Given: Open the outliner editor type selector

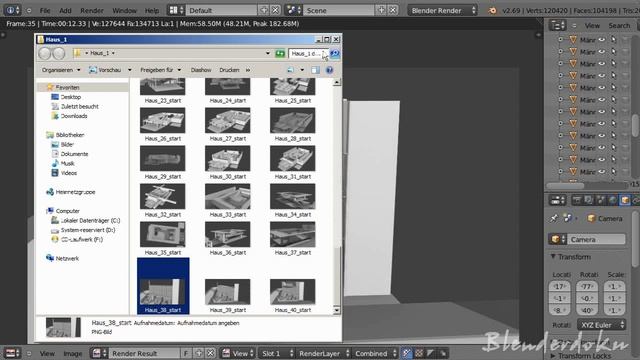Looking at the screenshot, I should click(557, 25).
